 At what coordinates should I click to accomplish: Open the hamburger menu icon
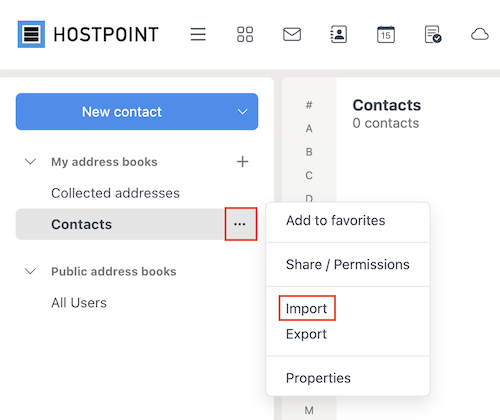(x=198, y=34)
